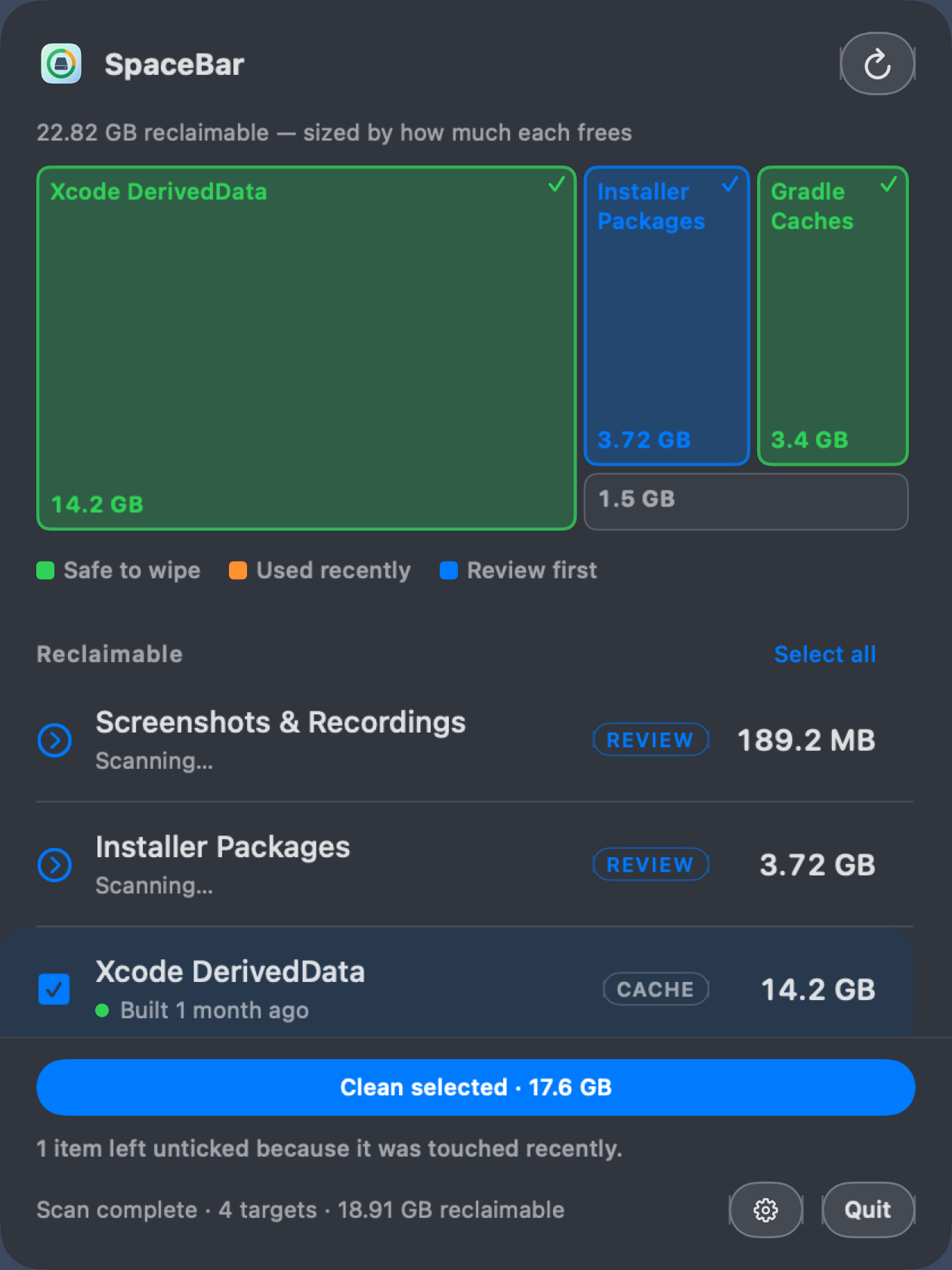Expand Screenshots & Recordings row chevron
Image resolution: width=952 pixels, height=1270 pixels.
[x=54, y=740]
